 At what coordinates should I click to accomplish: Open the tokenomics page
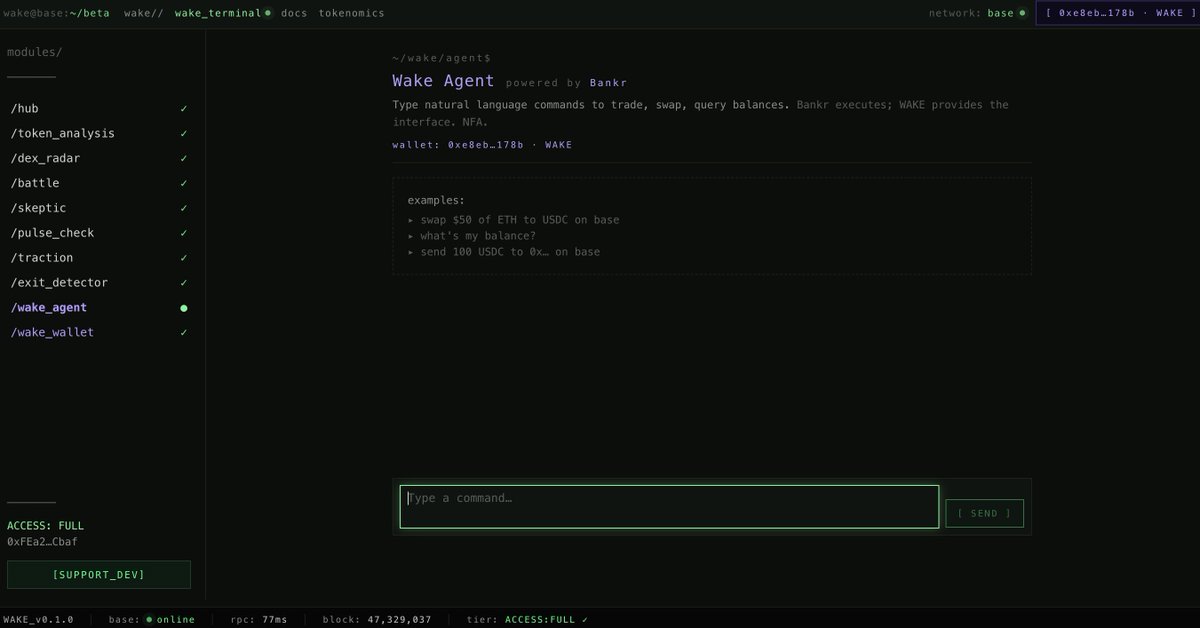(351, 13)
